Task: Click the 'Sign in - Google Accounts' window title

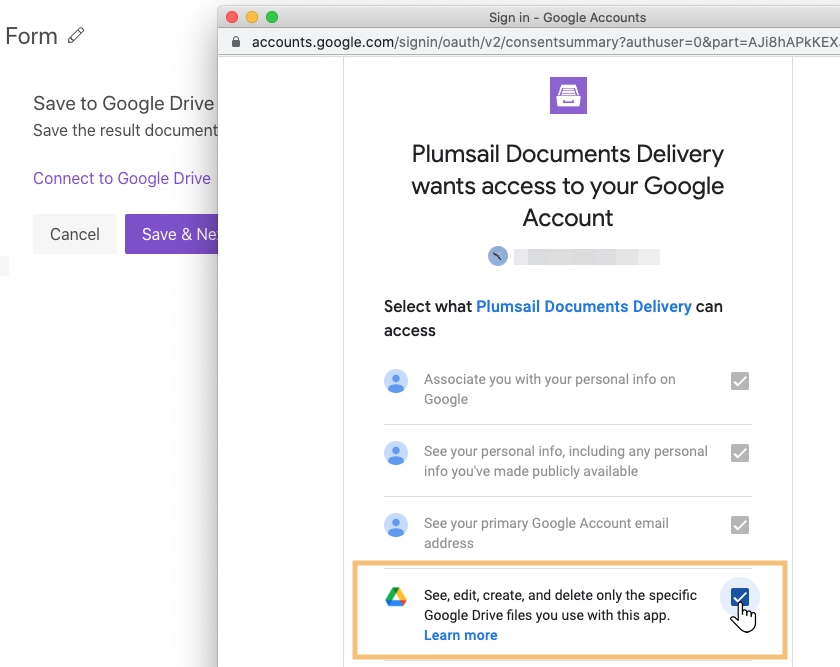Action: (x=567, y=18)
